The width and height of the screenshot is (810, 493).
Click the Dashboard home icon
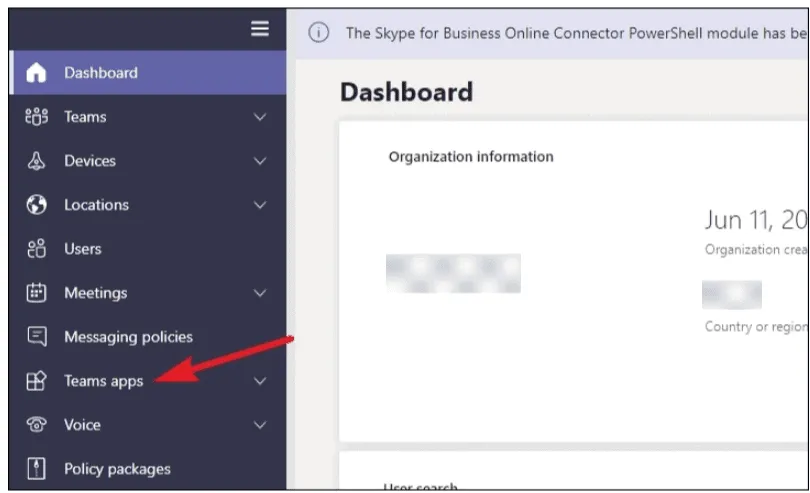tap(36, 73)
